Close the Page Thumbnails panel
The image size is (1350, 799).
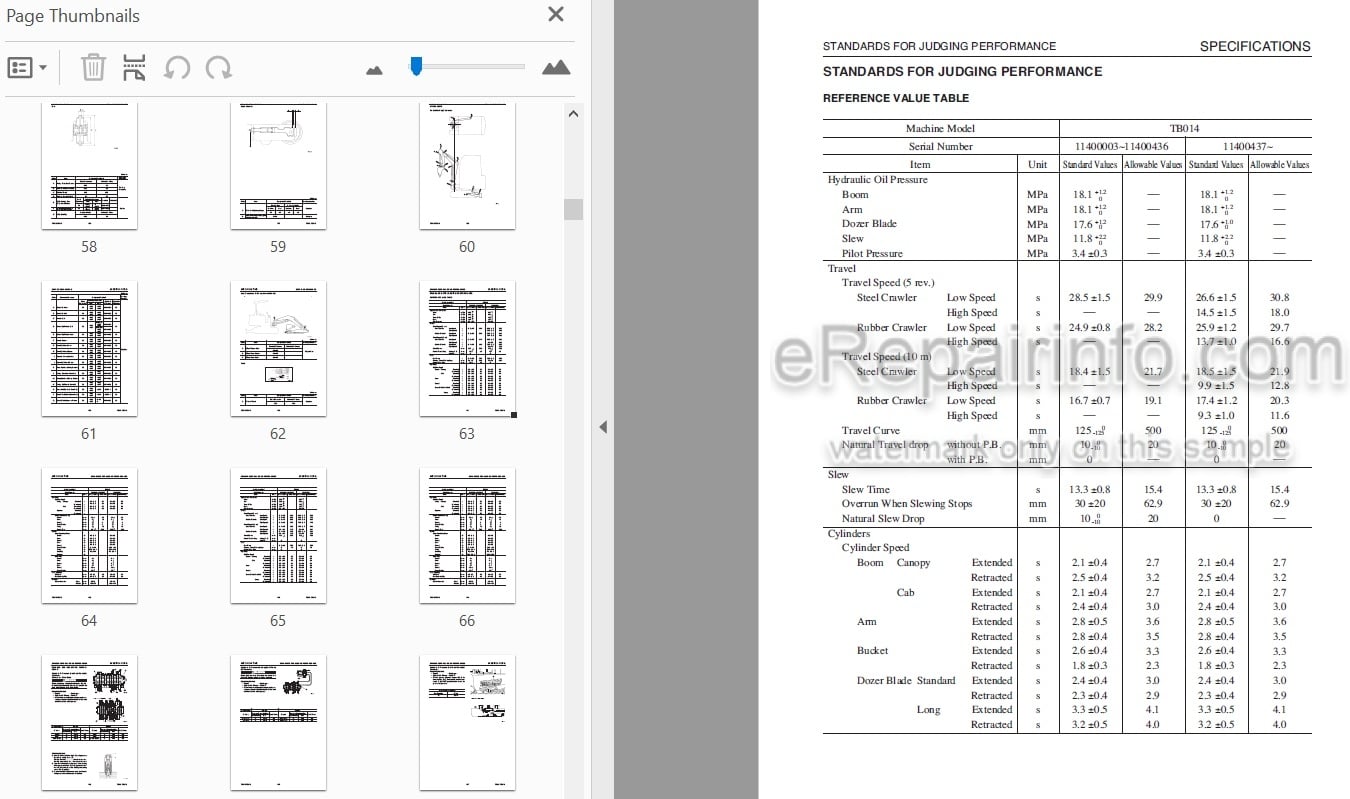pyautogui.click(x=556, y=14)
